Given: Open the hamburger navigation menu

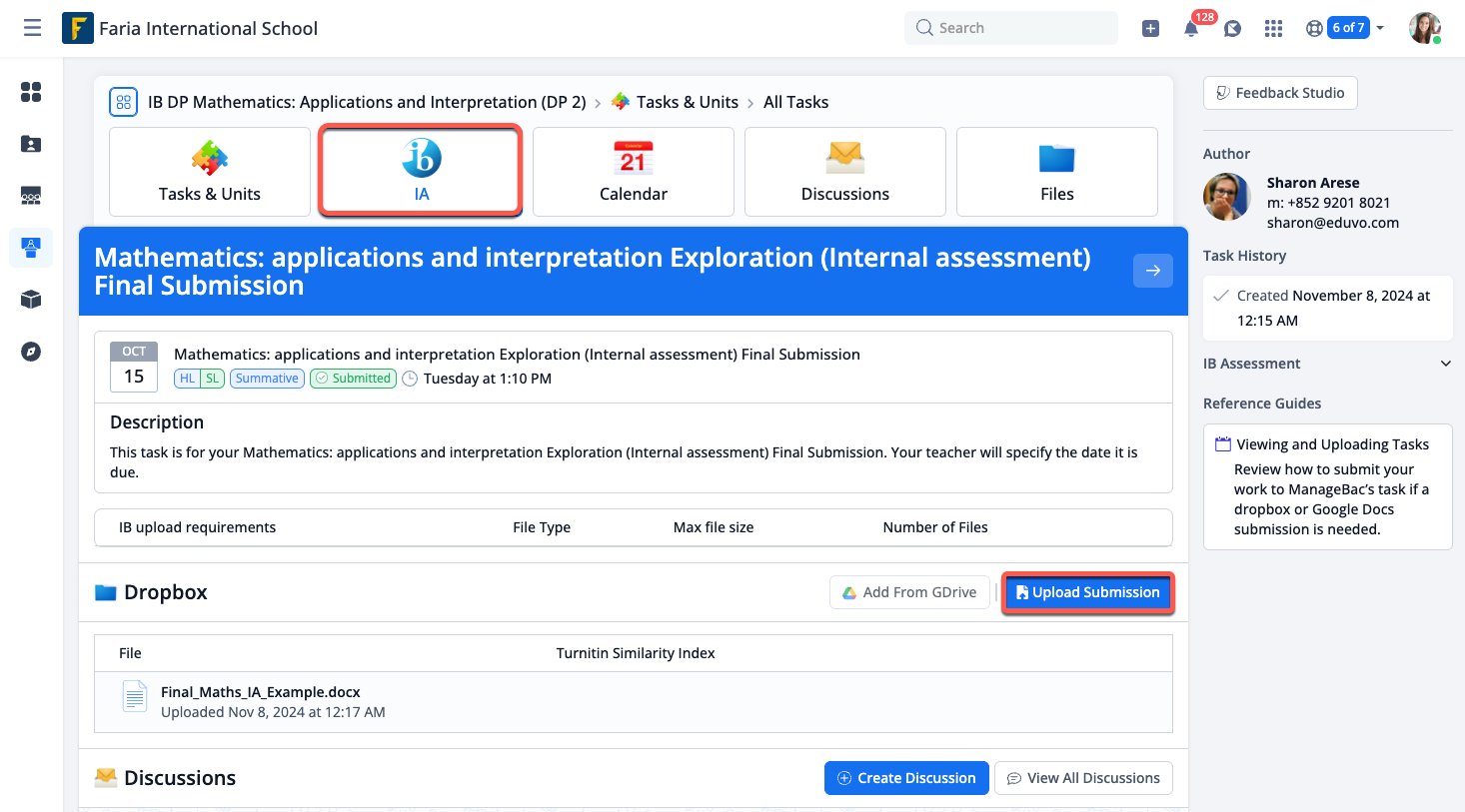Looking at the screenshot, I should [32, 28].
